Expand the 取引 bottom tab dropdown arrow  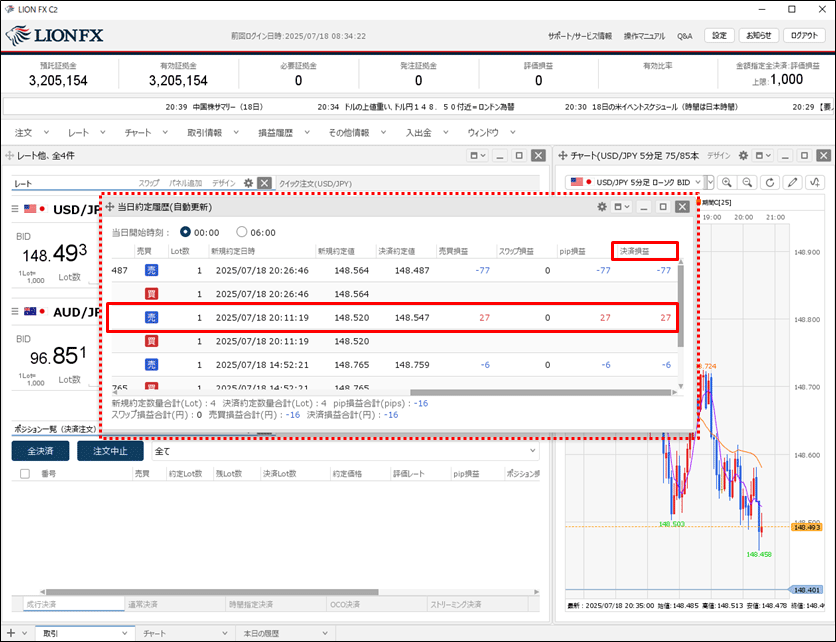pyautogui.click(x=124, y=633)
